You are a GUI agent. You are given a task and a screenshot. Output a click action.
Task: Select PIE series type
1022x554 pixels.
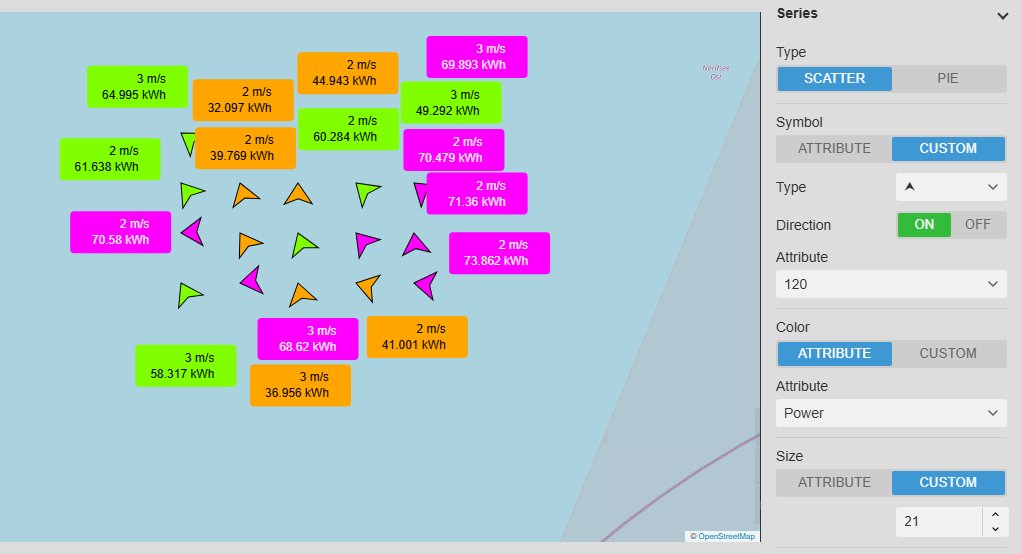coord(948,78)
